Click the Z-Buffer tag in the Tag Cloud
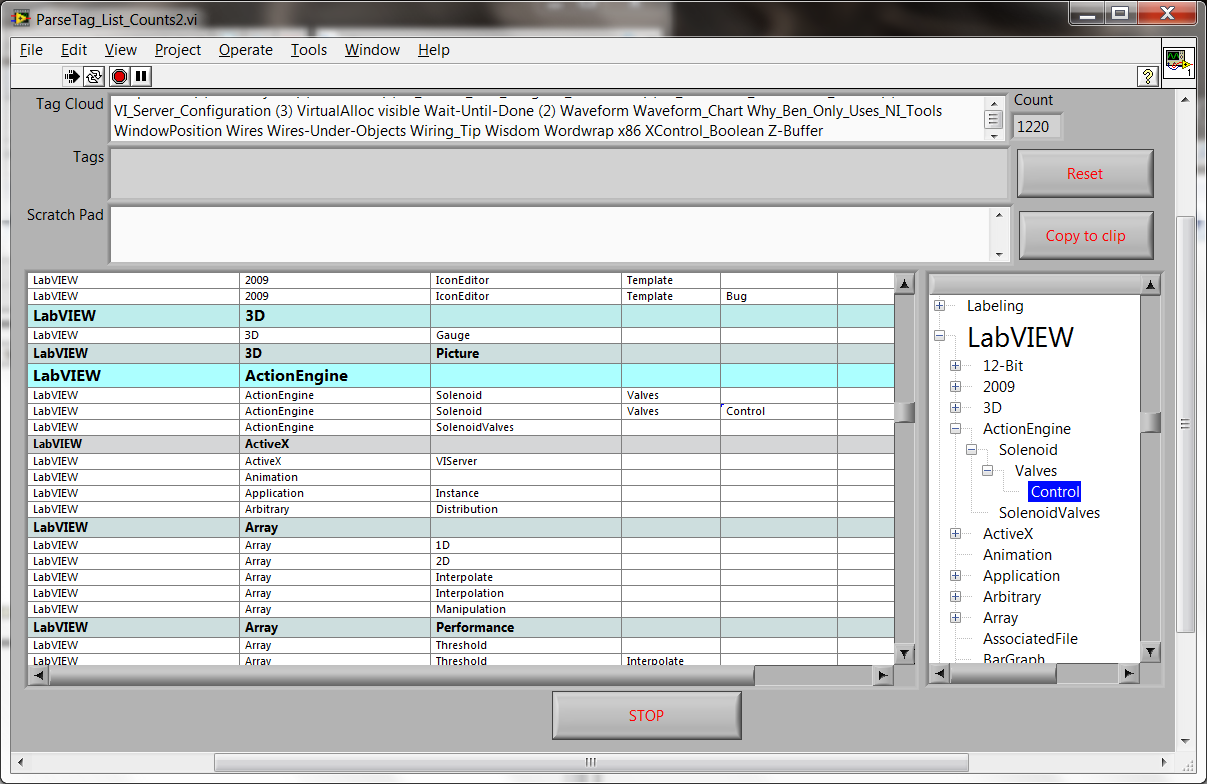This screenshot has width=1207, height=784. [x=796, y=131]
